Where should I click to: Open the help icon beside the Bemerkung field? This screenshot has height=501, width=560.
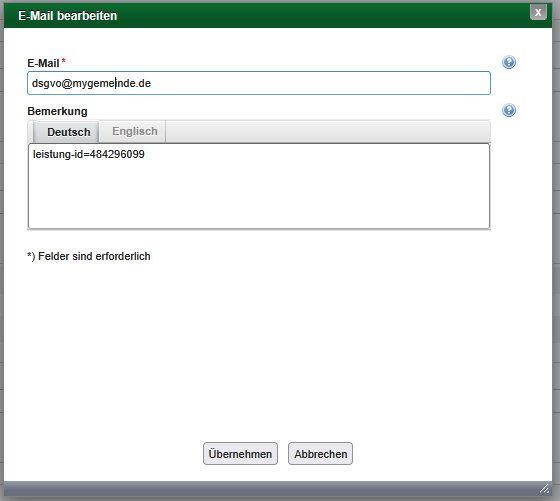(509, 110)
